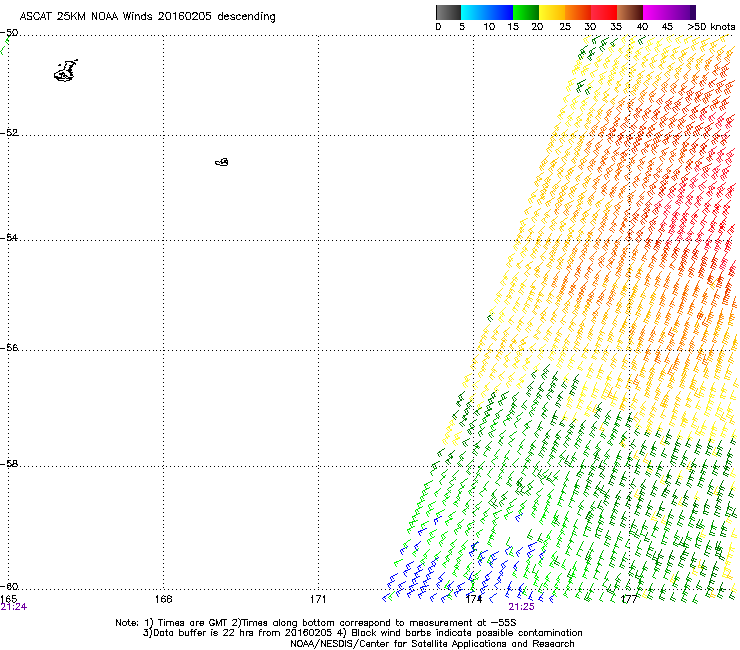Click the title 'ASCAT 25KM NOAA Winds 20160205 descending'
Image resolution: width=740 pixels, height=650 pixels.
pyautogui.click(x=147, y=16)
